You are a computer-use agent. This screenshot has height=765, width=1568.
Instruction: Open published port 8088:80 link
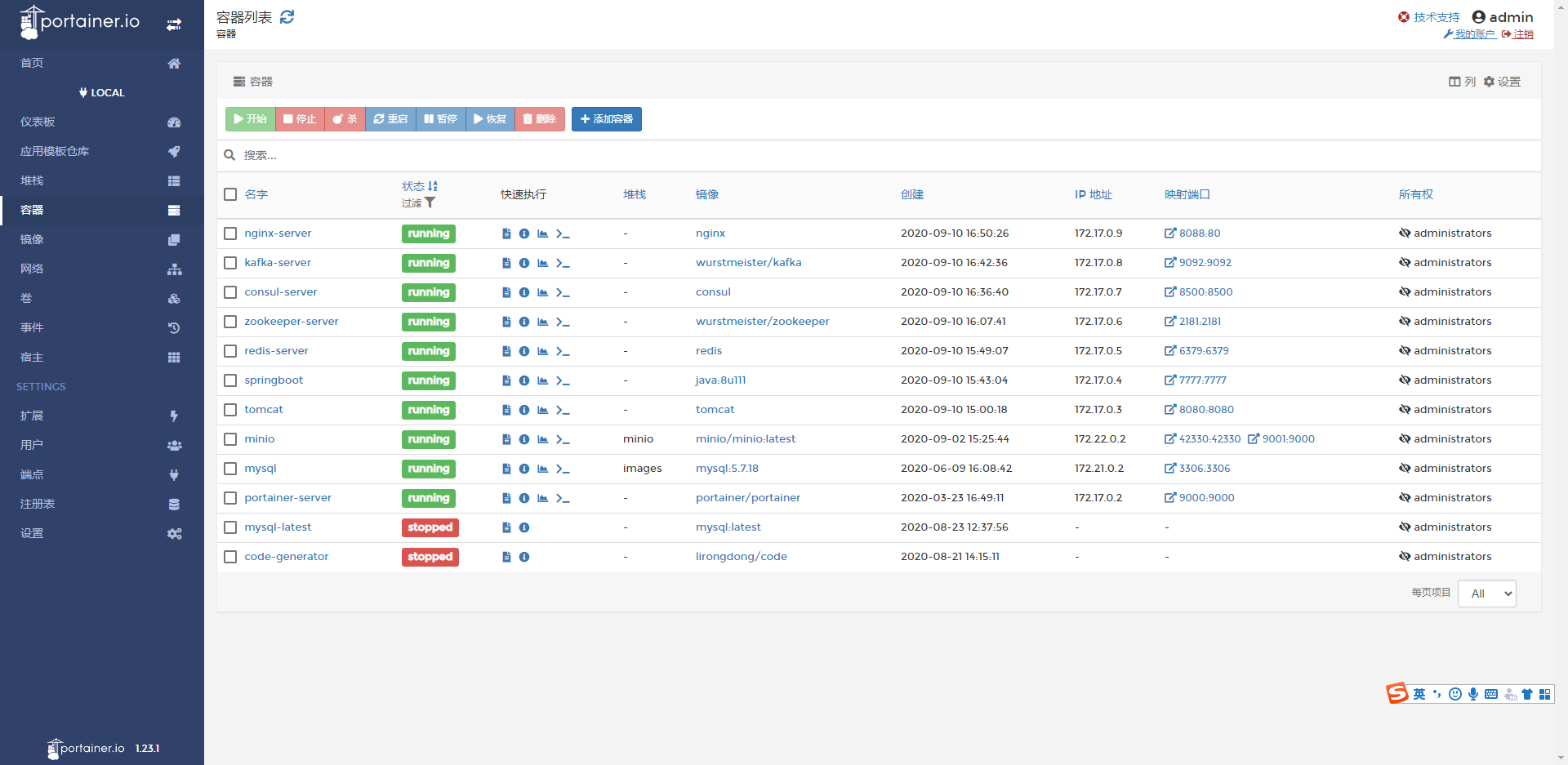1192,234
